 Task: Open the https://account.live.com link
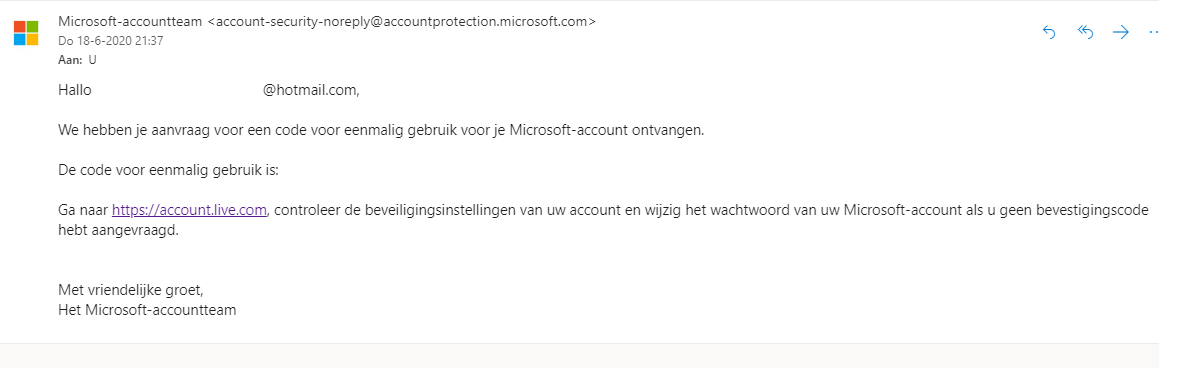[x=189, y=210]
